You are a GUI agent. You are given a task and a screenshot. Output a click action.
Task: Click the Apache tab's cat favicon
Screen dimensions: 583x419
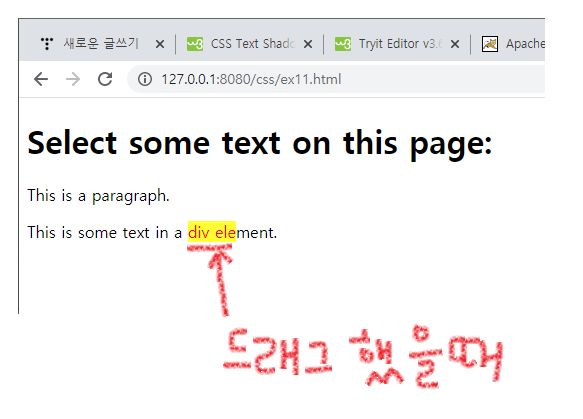point(490,44)
